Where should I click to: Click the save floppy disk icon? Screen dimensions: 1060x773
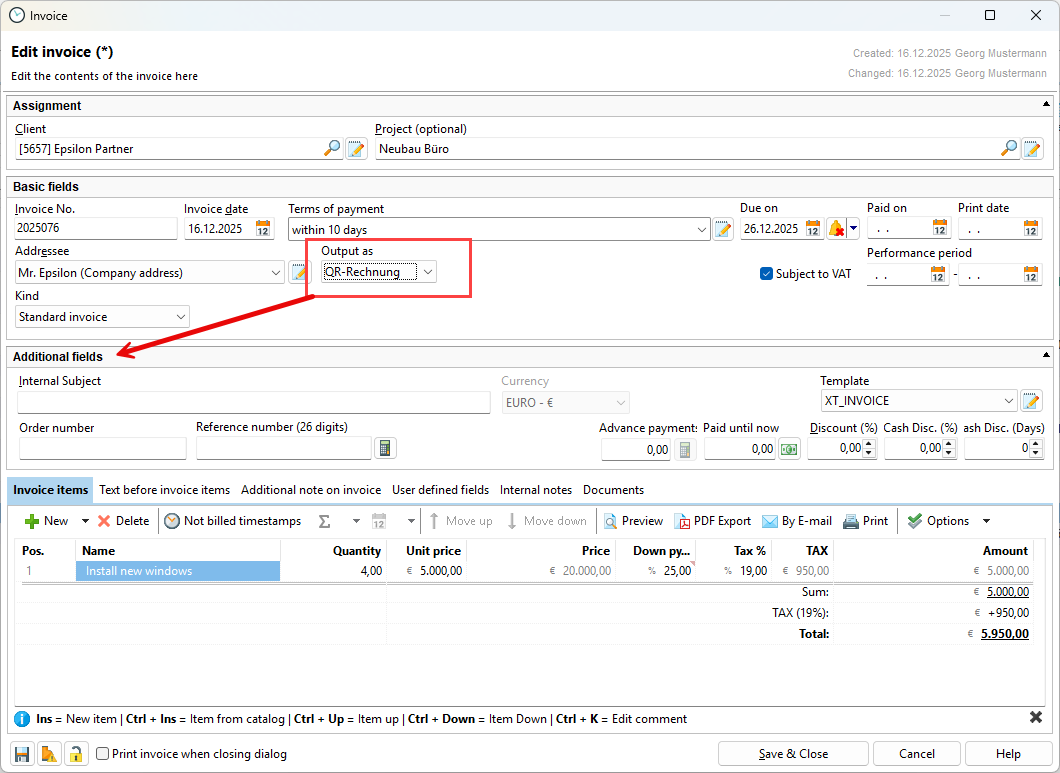pyautogui.click(x=22, y=754)
